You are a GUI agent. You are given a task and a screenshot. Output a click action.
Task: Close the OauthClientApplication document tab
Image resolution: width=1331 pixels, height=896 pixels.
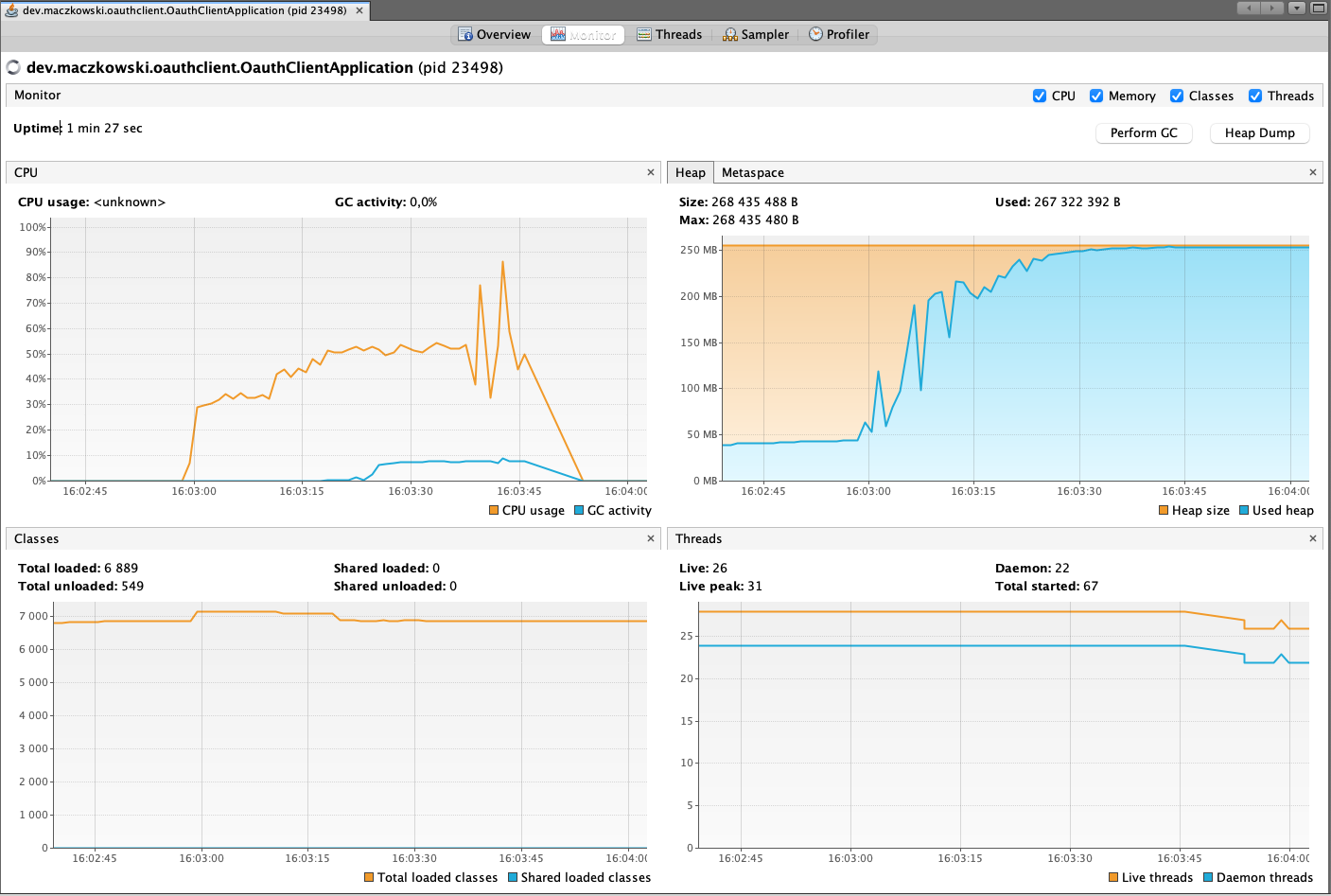359,10
